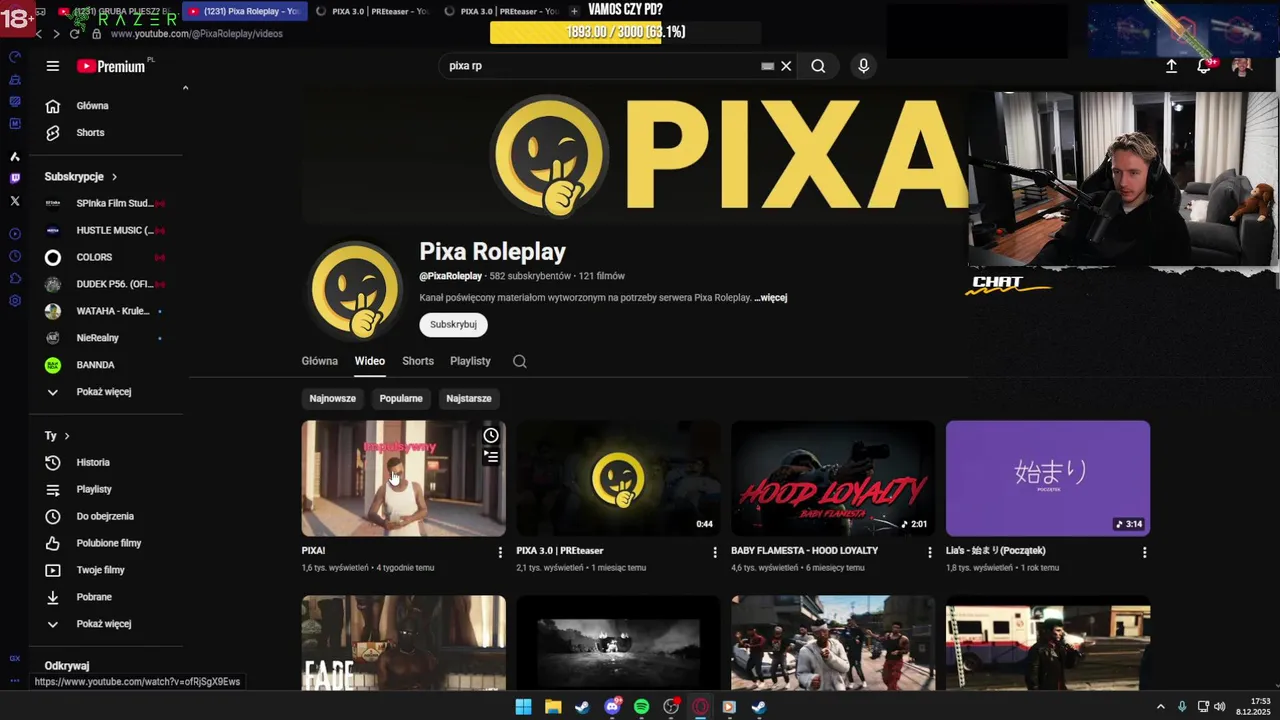Select the Najstarsze sort chip

(469, 398)
